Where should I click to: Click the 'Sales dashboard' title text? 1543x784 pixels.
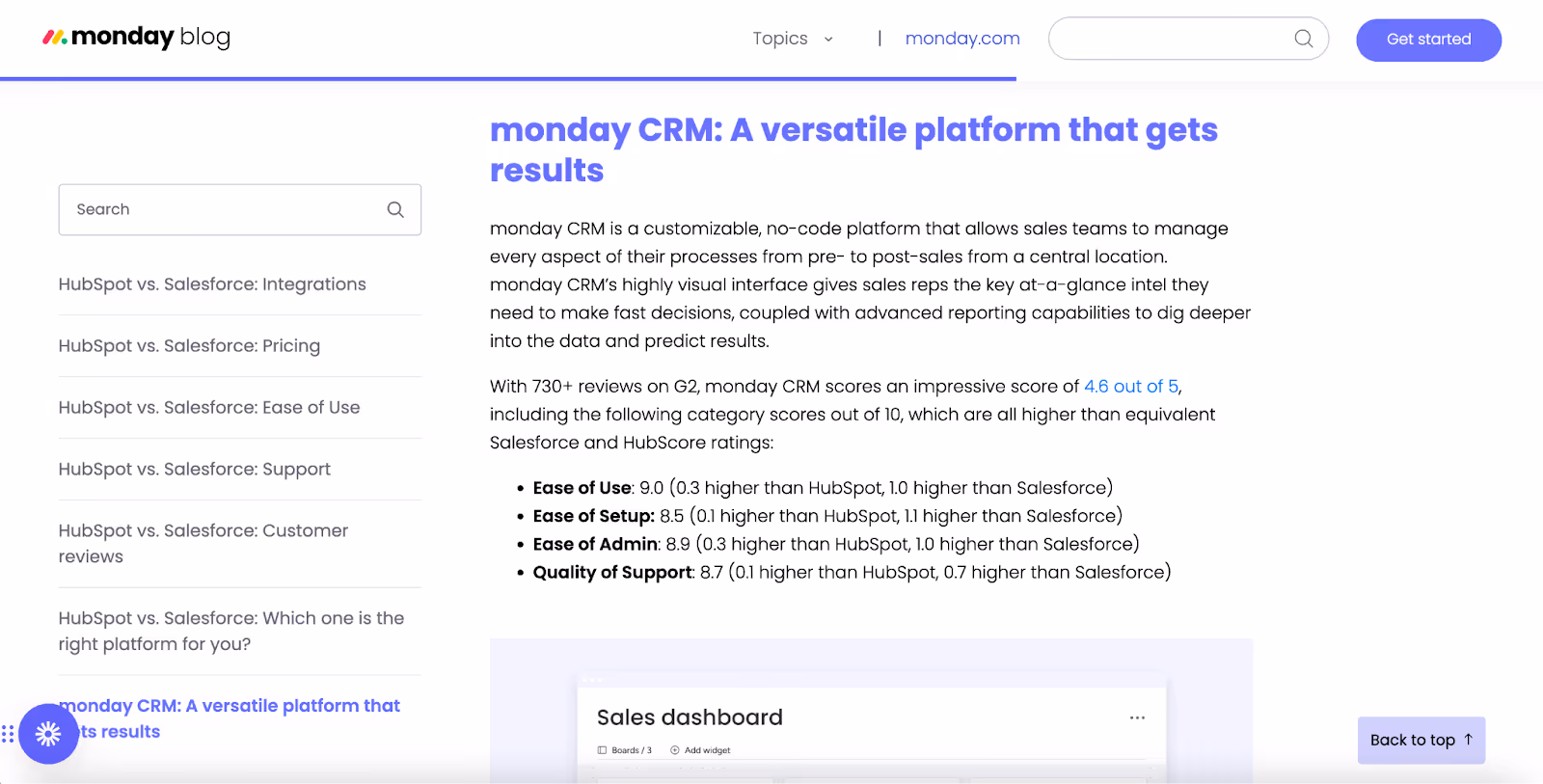coord(690,717)
